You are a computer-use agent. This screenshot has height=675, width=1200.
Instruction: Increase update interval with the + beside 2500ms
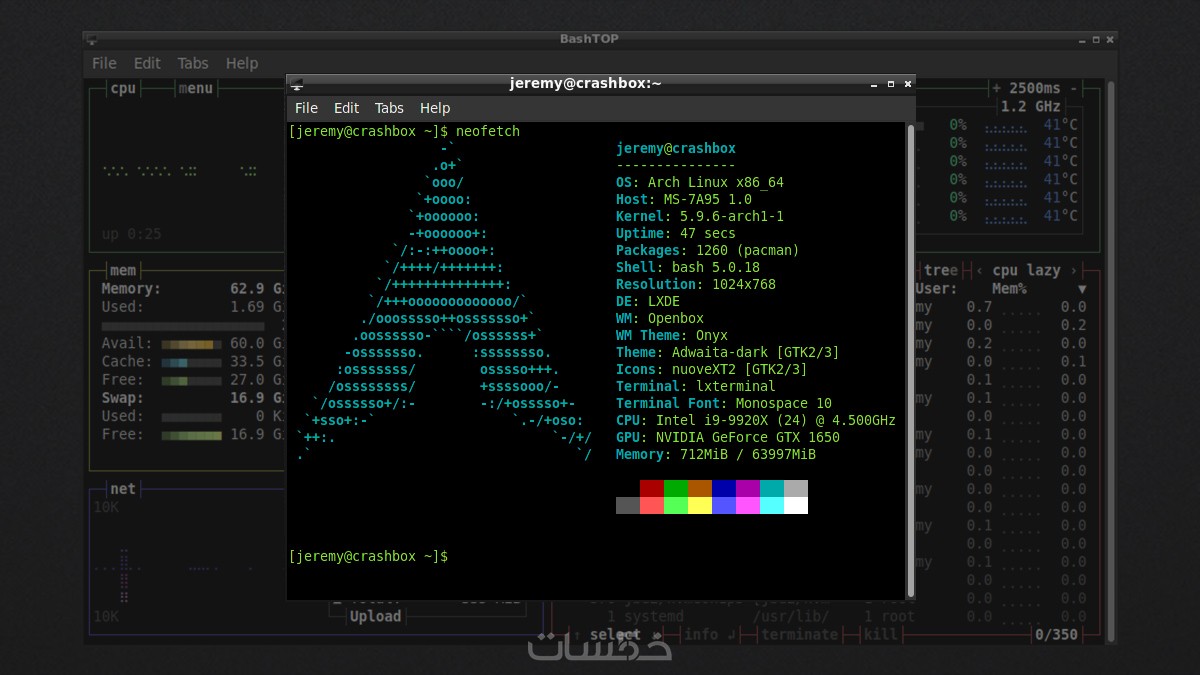click(x=996, y=88)
